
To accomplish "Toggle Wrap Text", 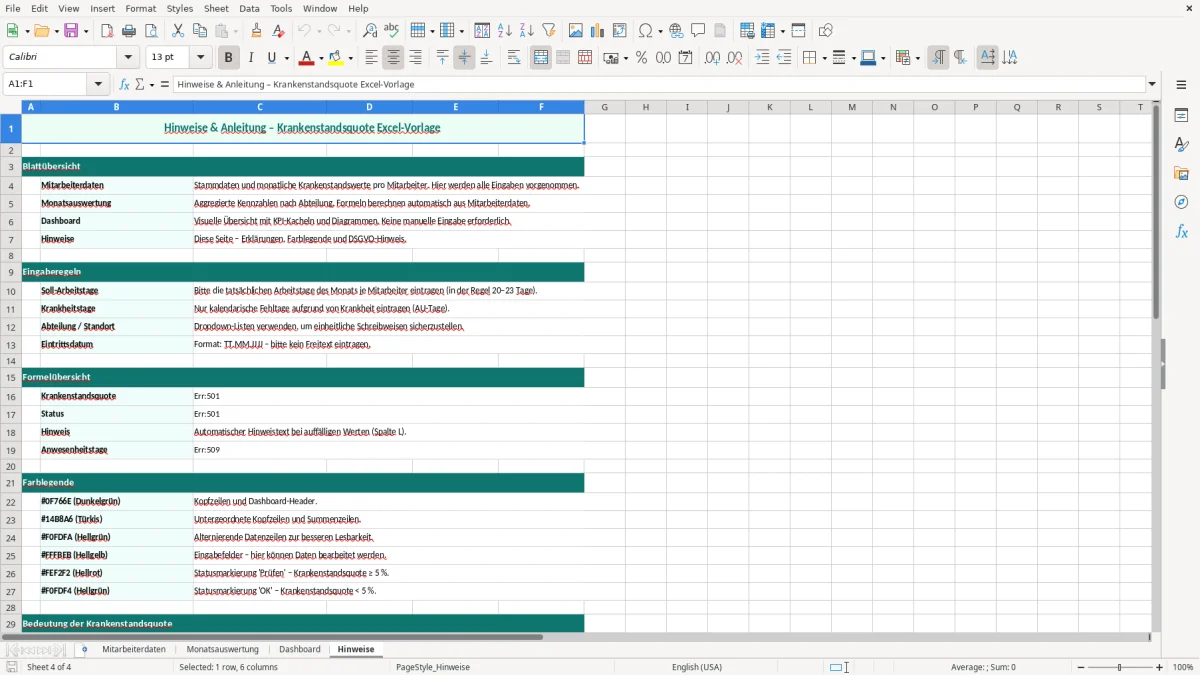I will point(514,58).
